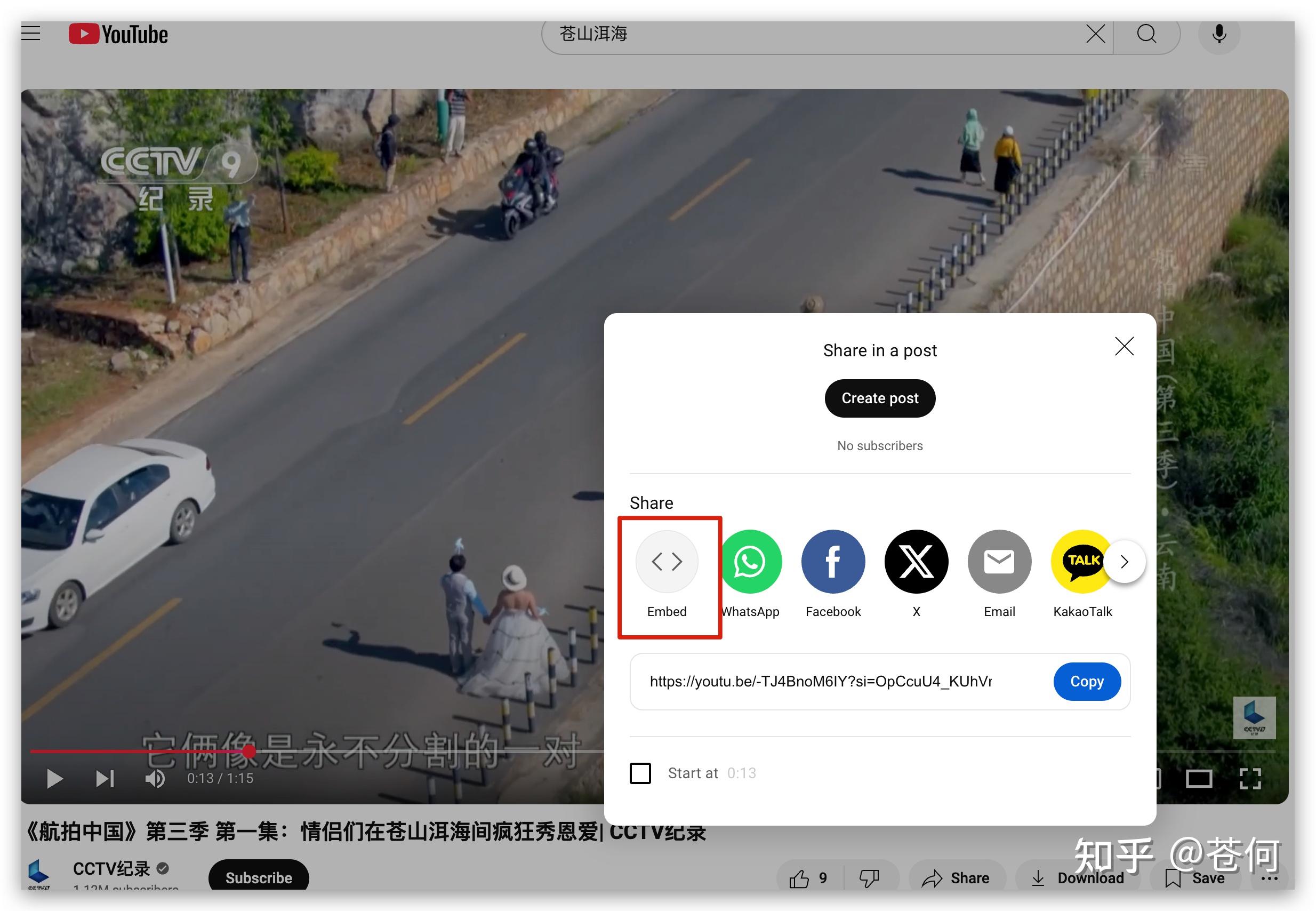Click the Embed share icon
Viewport: 1316px width, 911px height.
pos(667,561)
